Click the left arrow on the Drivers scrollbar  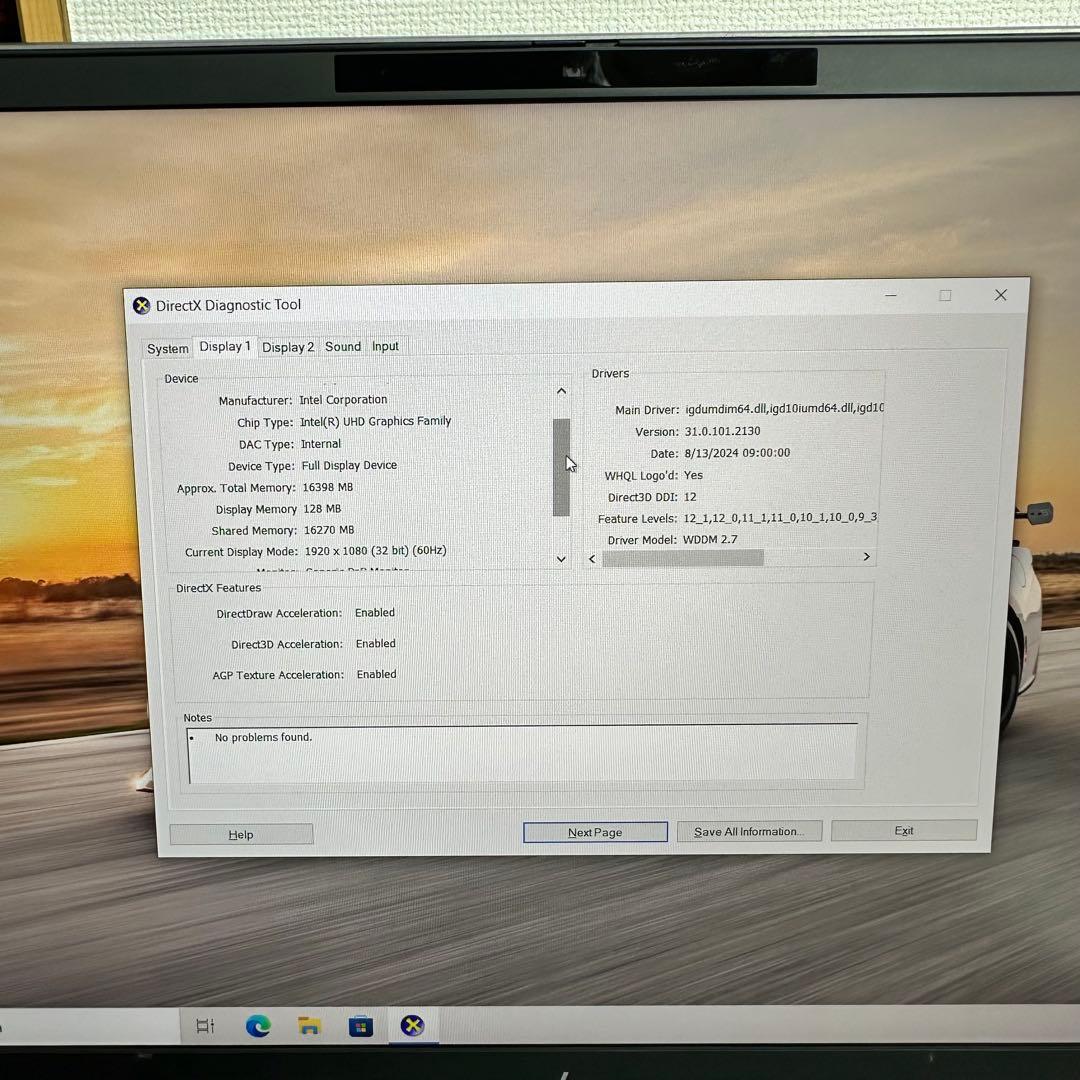tap(592, 558)
